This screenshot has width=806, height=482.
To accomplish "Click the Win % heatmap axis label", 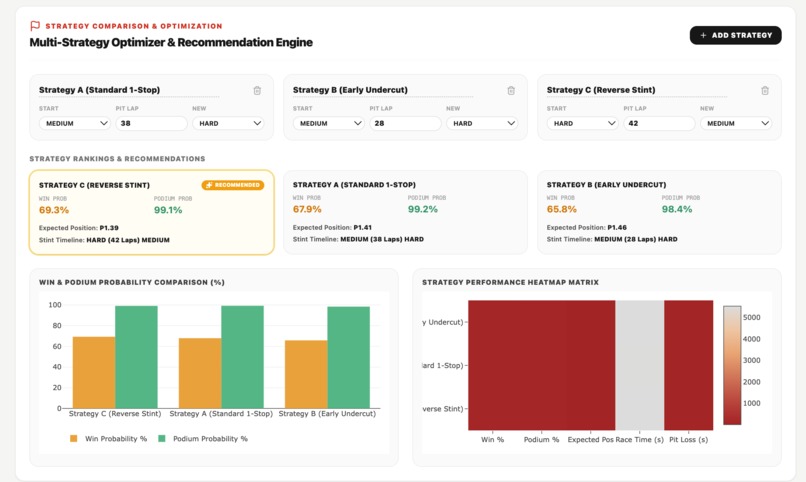I will 492,440.
